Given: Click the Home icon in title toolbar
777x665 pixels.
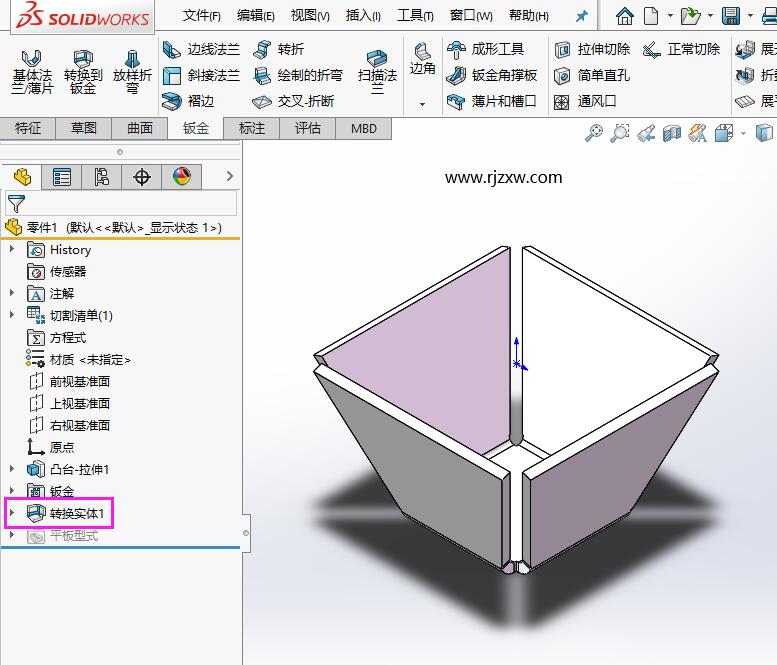Looking at the screenshot, I should (x=624, y=16).
